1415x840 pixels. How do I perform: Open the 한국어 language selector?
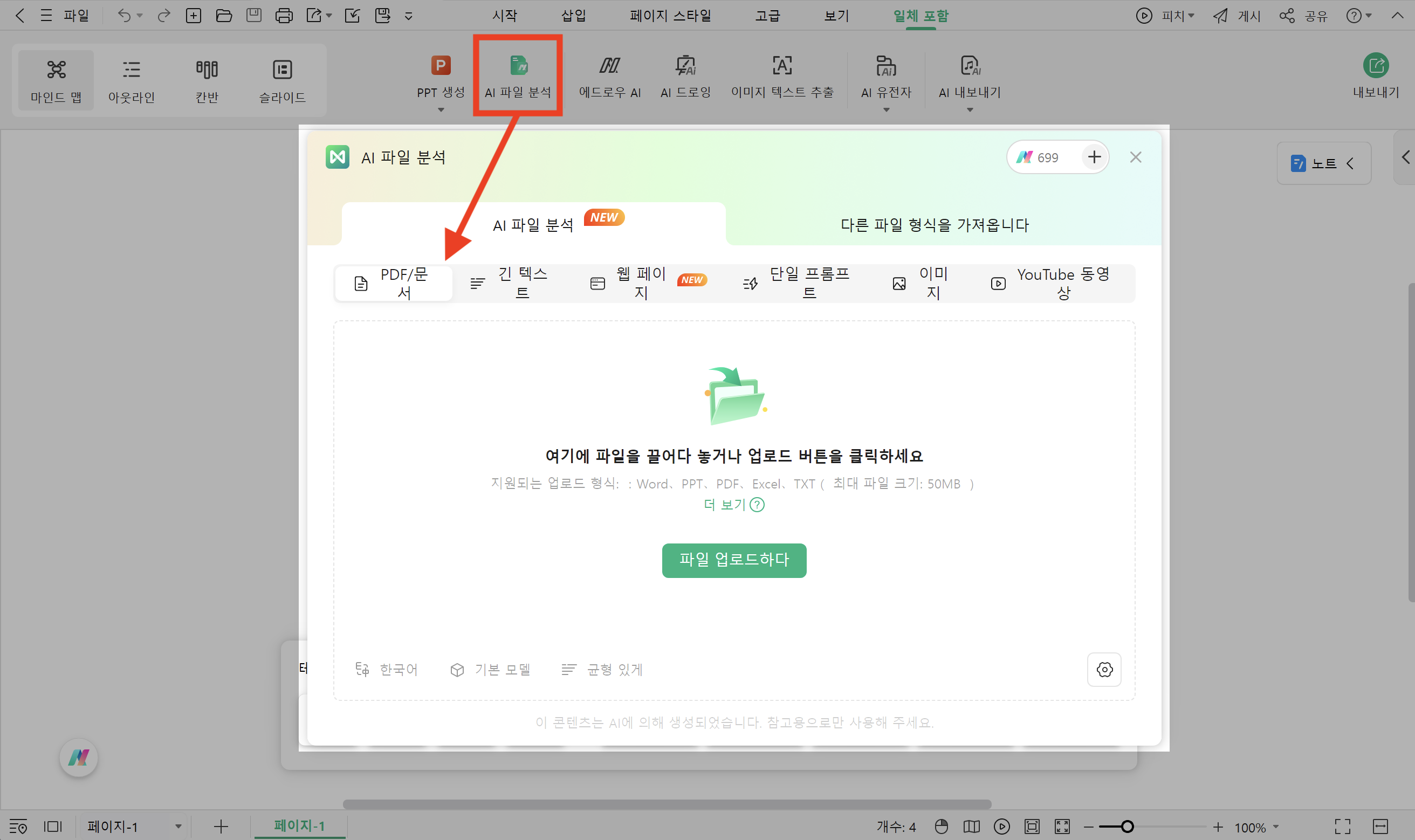click(x=387, y=670)
